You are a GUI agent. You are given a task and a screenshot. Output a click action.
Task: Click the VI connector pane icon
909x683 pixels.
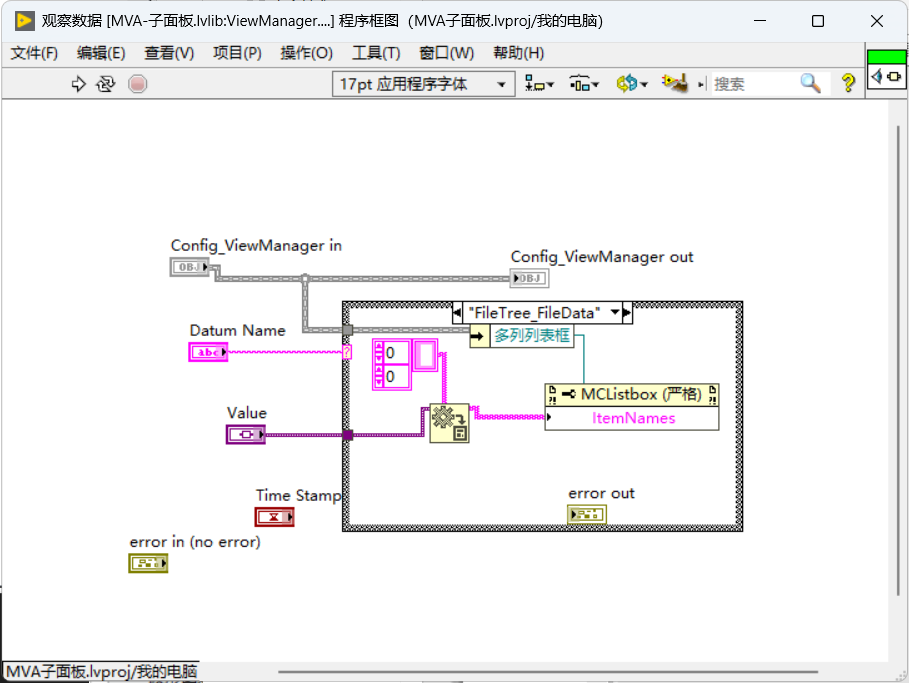(x=886, y=76)
